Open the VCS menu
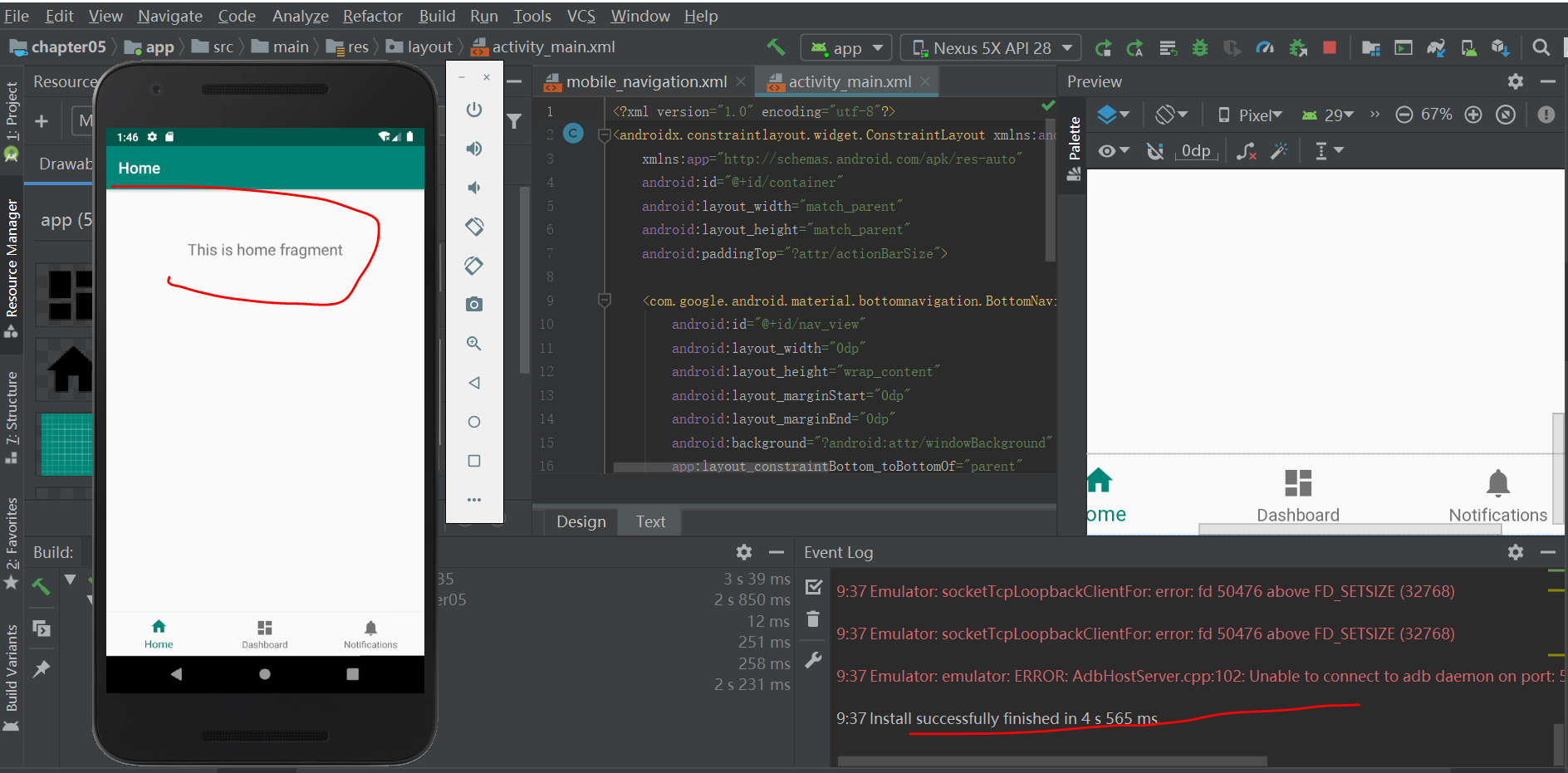 click(x=581, y=16)
